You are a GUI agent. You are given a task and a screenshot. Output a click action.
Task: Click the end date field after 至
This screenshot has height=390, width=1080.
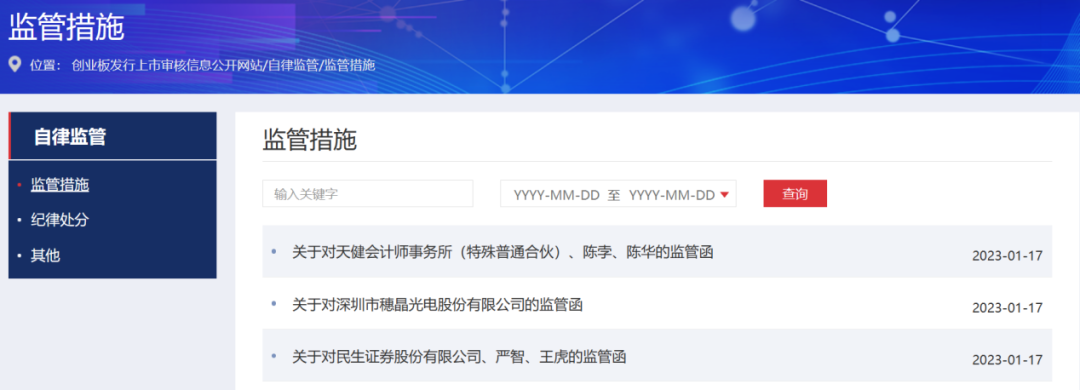(672, 195)
